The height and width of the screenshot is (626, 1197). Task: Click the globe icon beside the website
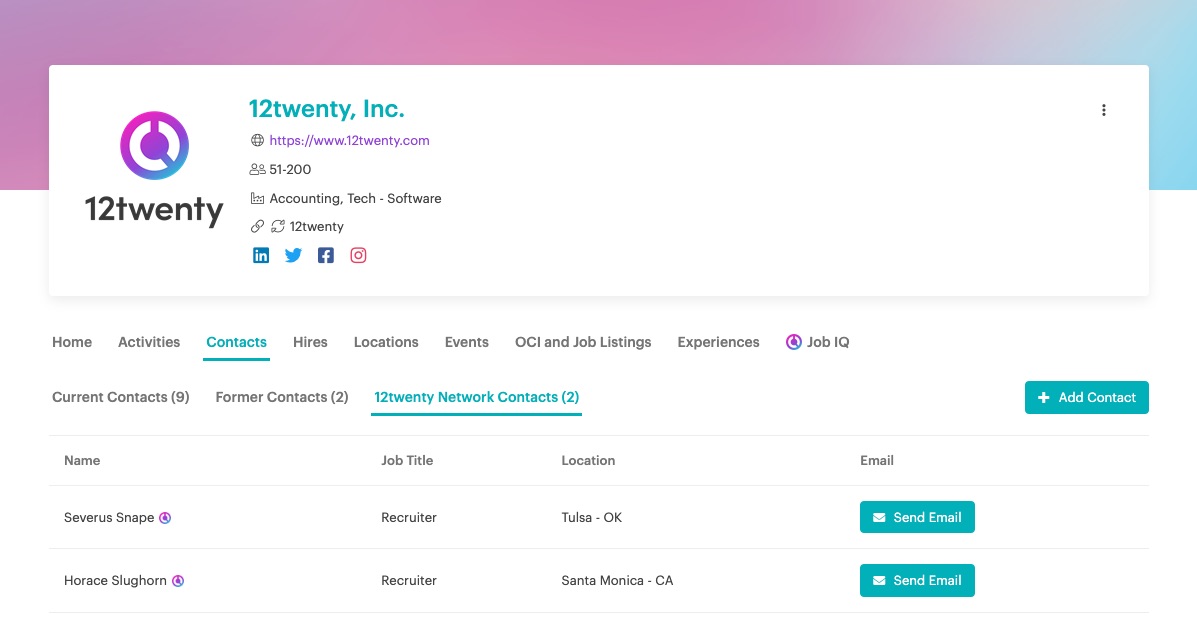(x=257, y=140)
